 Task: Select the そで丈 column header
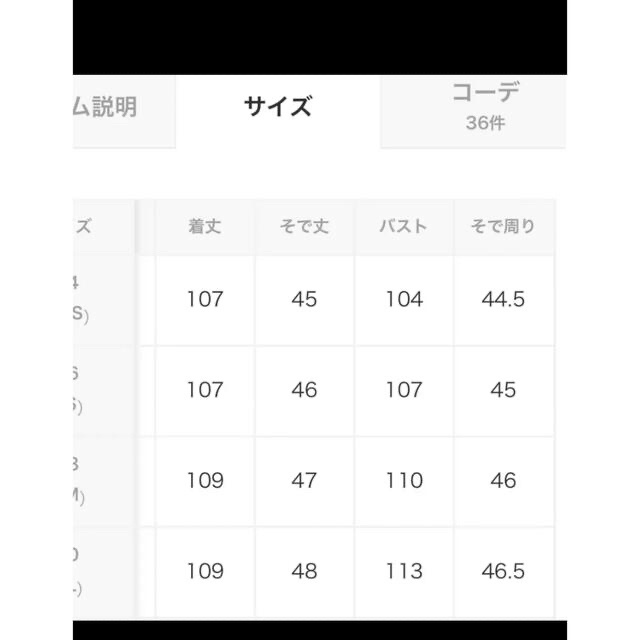pos(304,227)
